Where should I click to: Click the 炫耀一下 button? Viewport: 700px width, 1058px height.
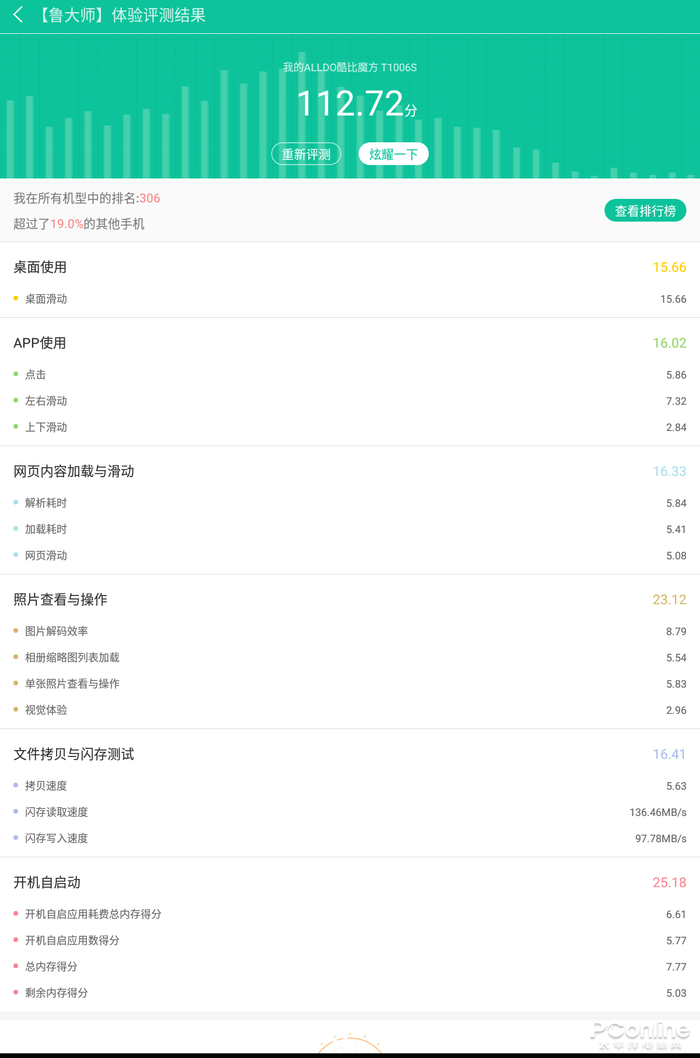pyautogui.click(x=394, y=154)
